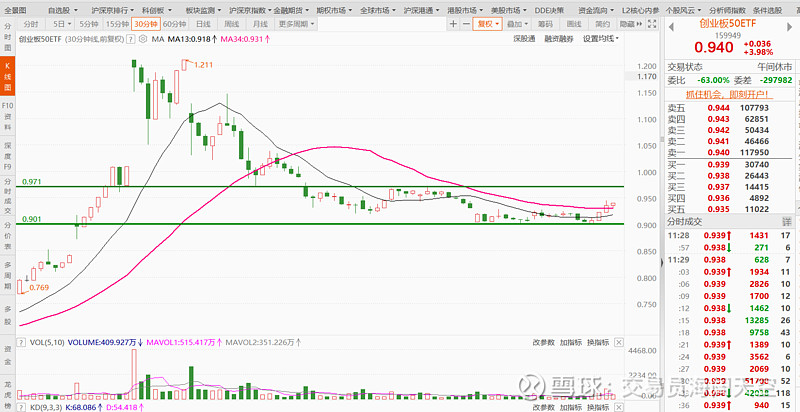The height and width of the screenshot is (412, 800).
Task: Click the 画线 drawing button
Action: click(x=574, y=23)
